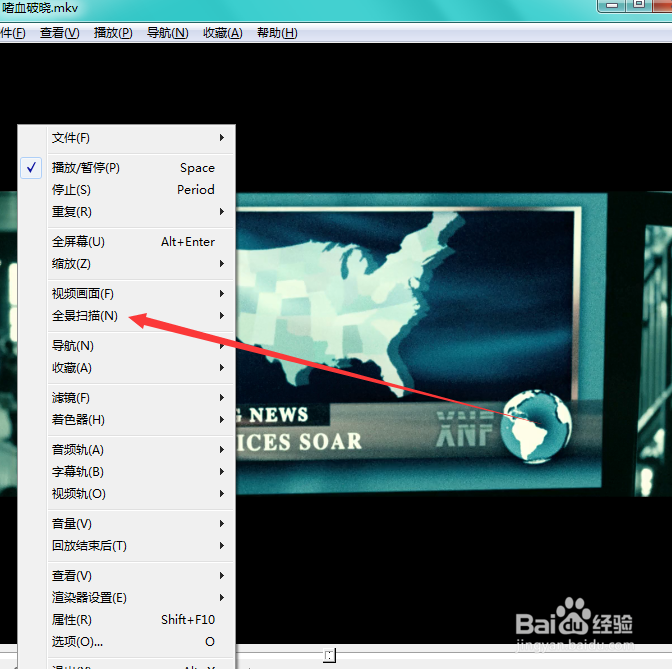Expand the 着色器(H) submenu
The image size is (672, 669).
click(140, 420)
